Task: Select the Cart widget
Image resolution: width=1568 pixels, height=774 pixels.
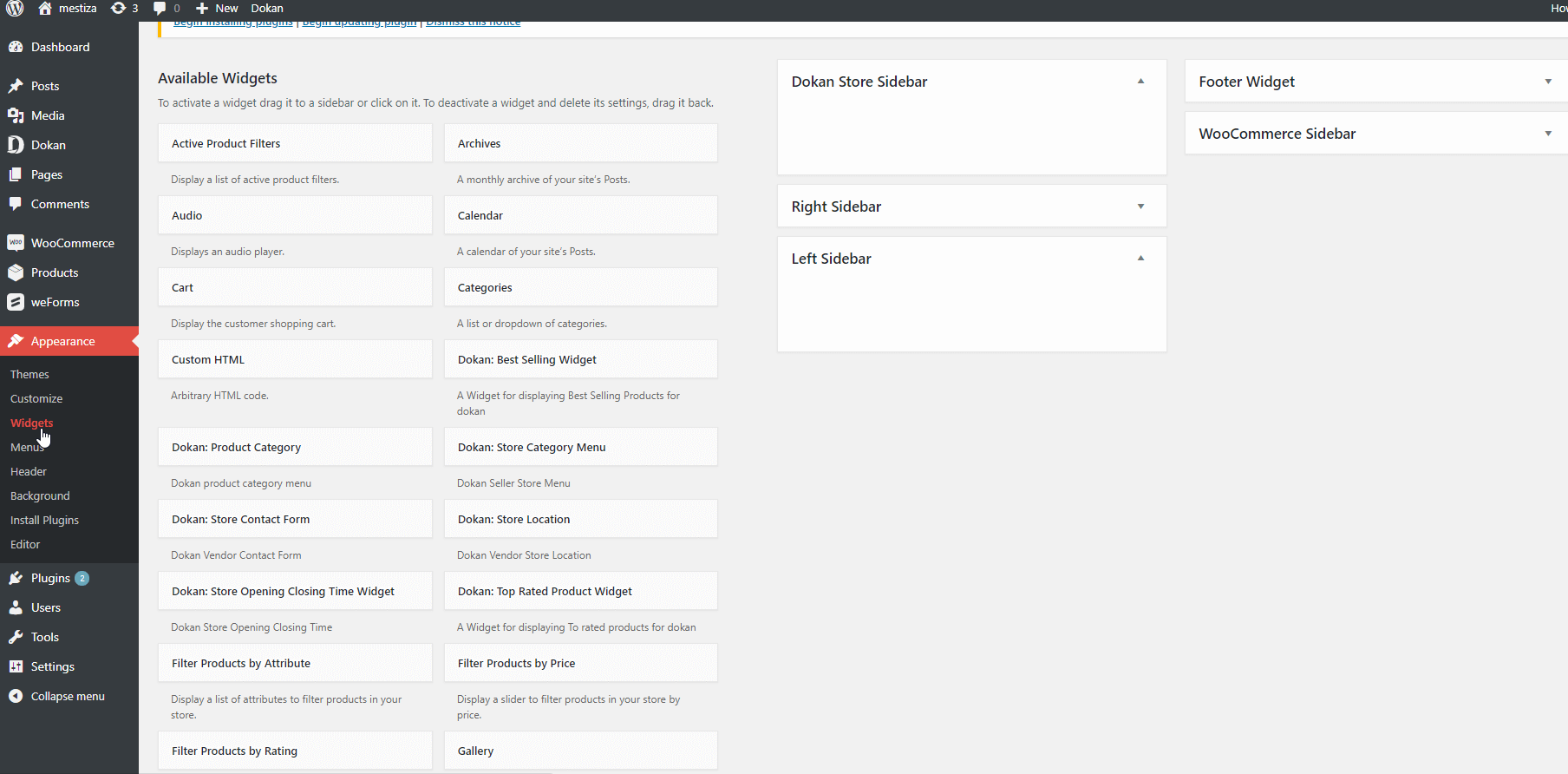Action: pyautogui.click(x=295, y=287)
